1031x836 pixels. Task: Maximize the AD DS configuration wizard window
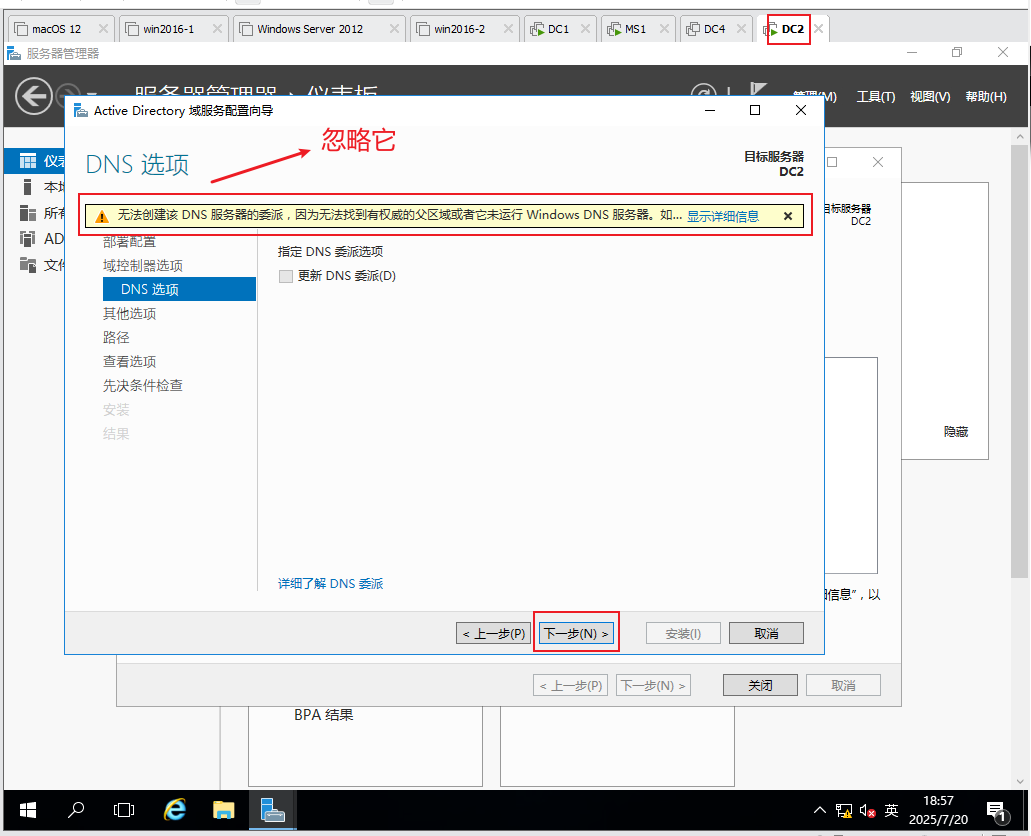(755, 110)
